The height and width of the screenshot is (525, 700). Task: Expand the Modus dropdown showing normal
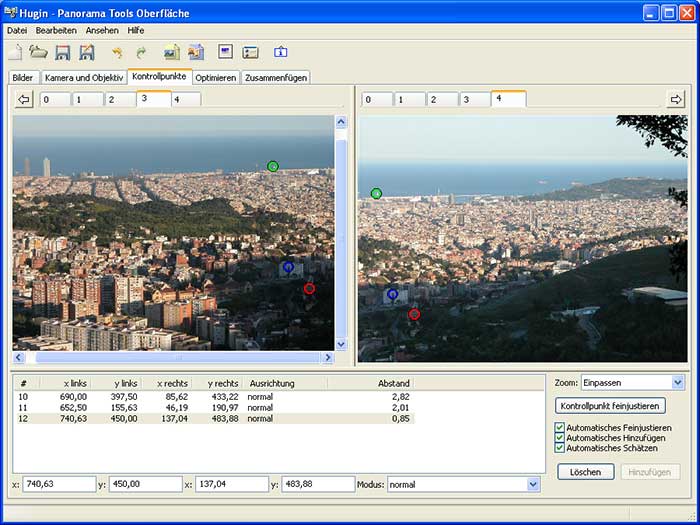[532, 484]
